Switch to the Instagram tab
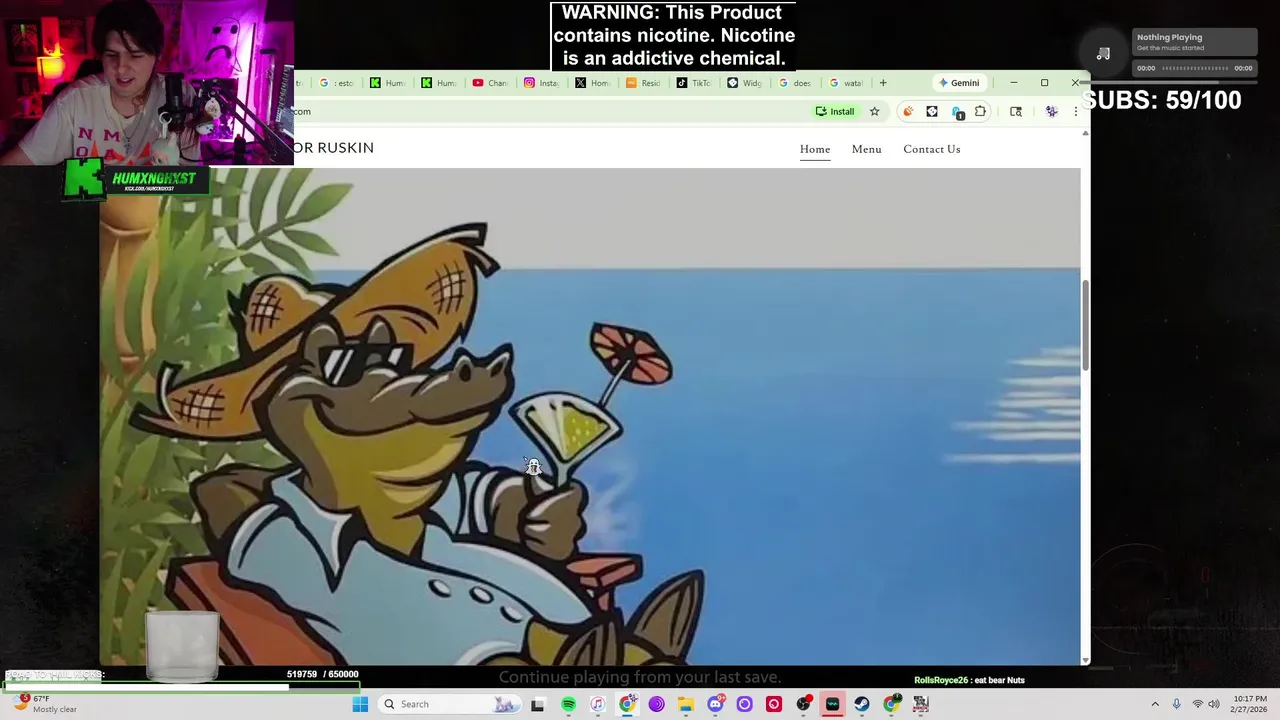Viewport: 1280px width, 720px height. click(542, 83)
